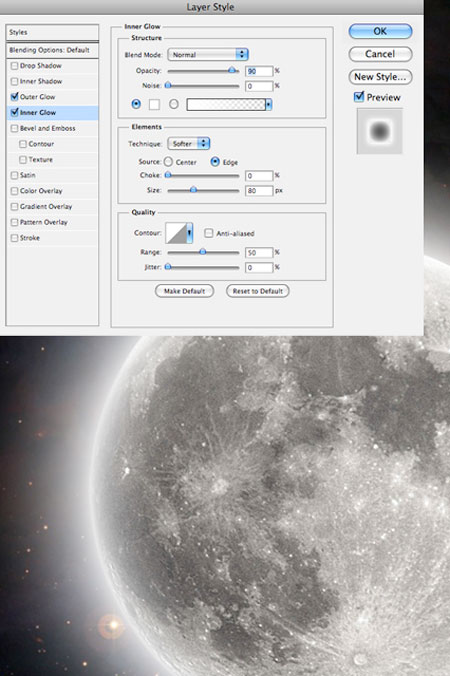450x676 pixels.
Task: Click the white glow color swatch
Action: click(154, 104)
